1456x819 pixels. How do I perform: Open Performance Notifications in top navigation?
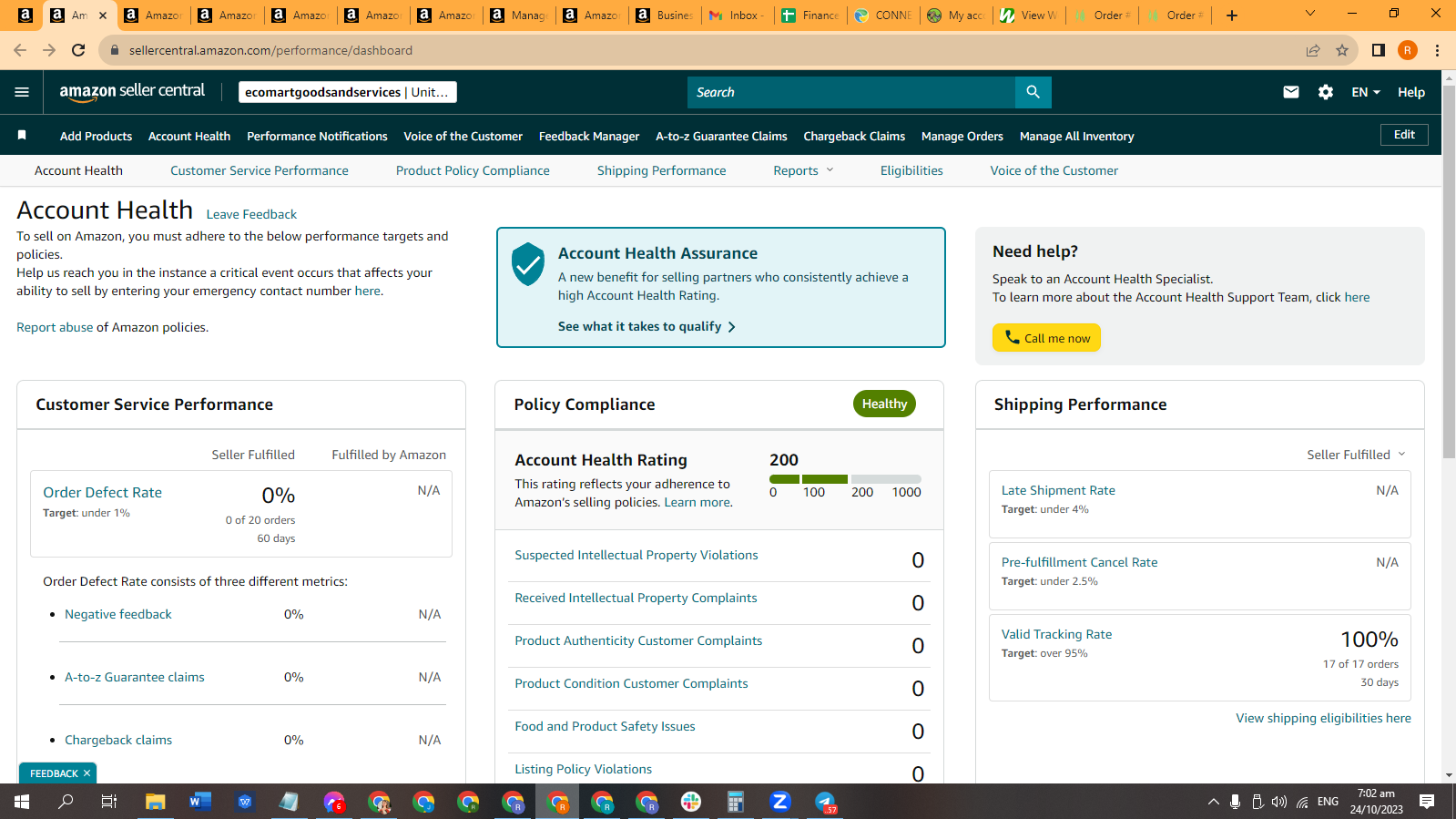click(317, 136)
